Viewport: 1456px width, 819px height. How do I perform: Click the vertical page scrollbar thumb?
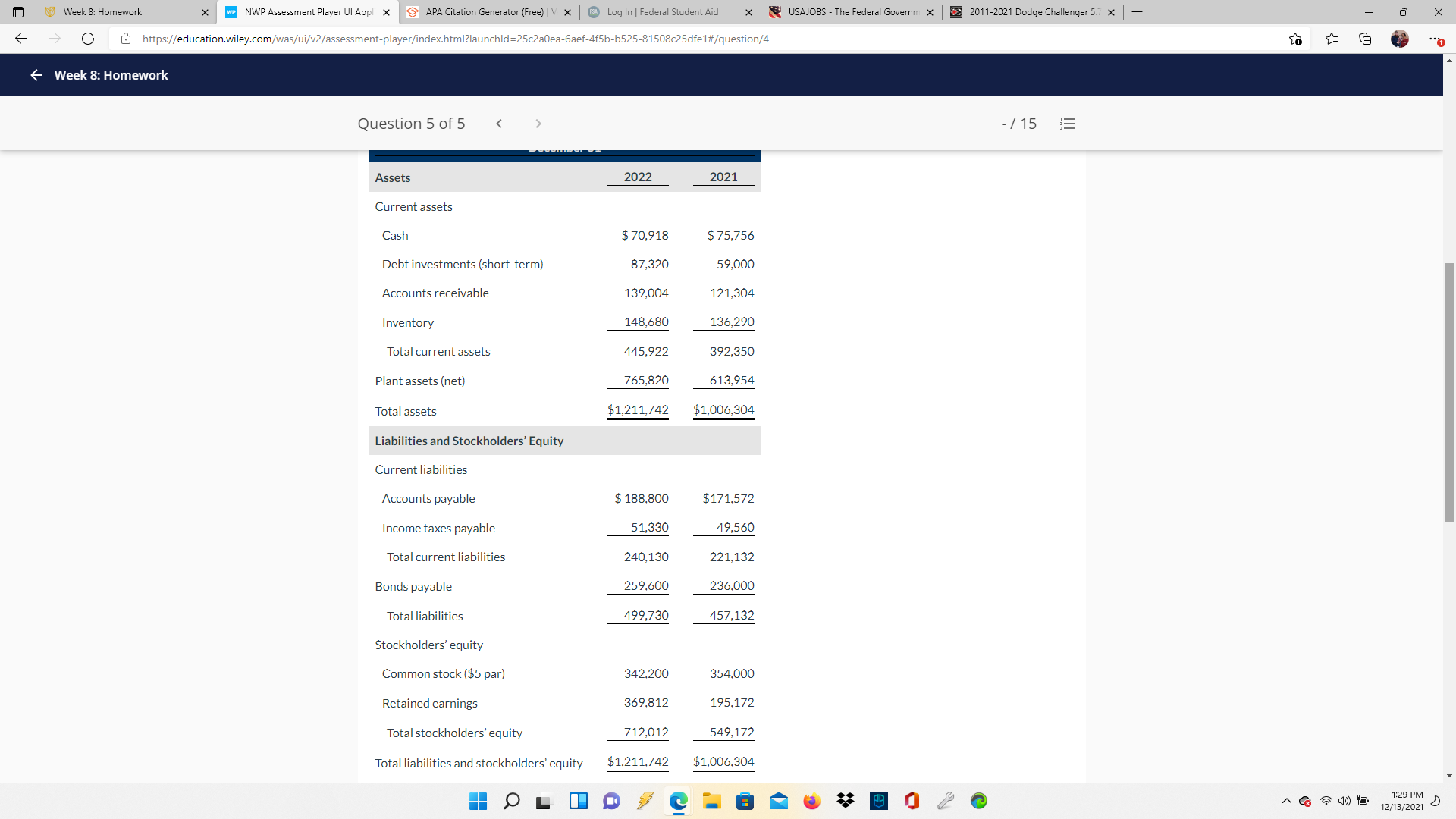1449,392
